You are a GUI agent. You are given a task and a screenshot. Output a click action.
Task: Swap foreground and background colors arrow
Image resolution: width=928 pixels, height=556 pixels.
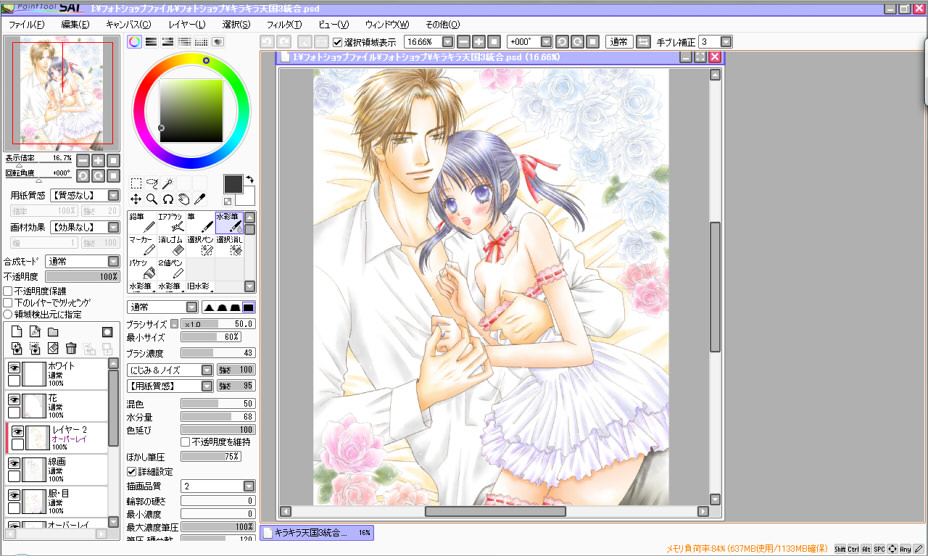[x=250, y=179]
